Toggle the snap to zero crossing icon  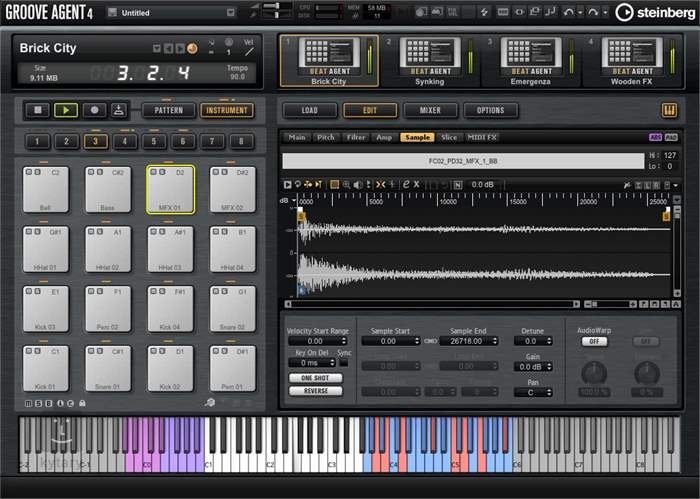tap(380, 184)
